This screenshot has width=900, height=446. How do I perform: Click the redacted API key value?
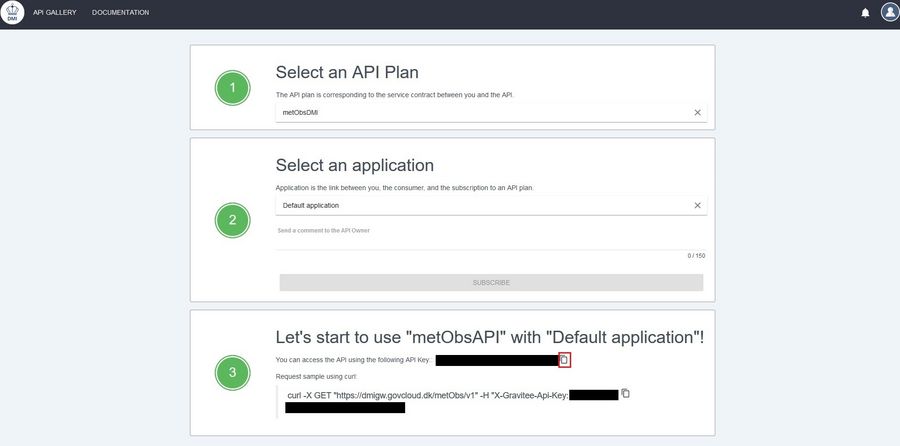496,360
